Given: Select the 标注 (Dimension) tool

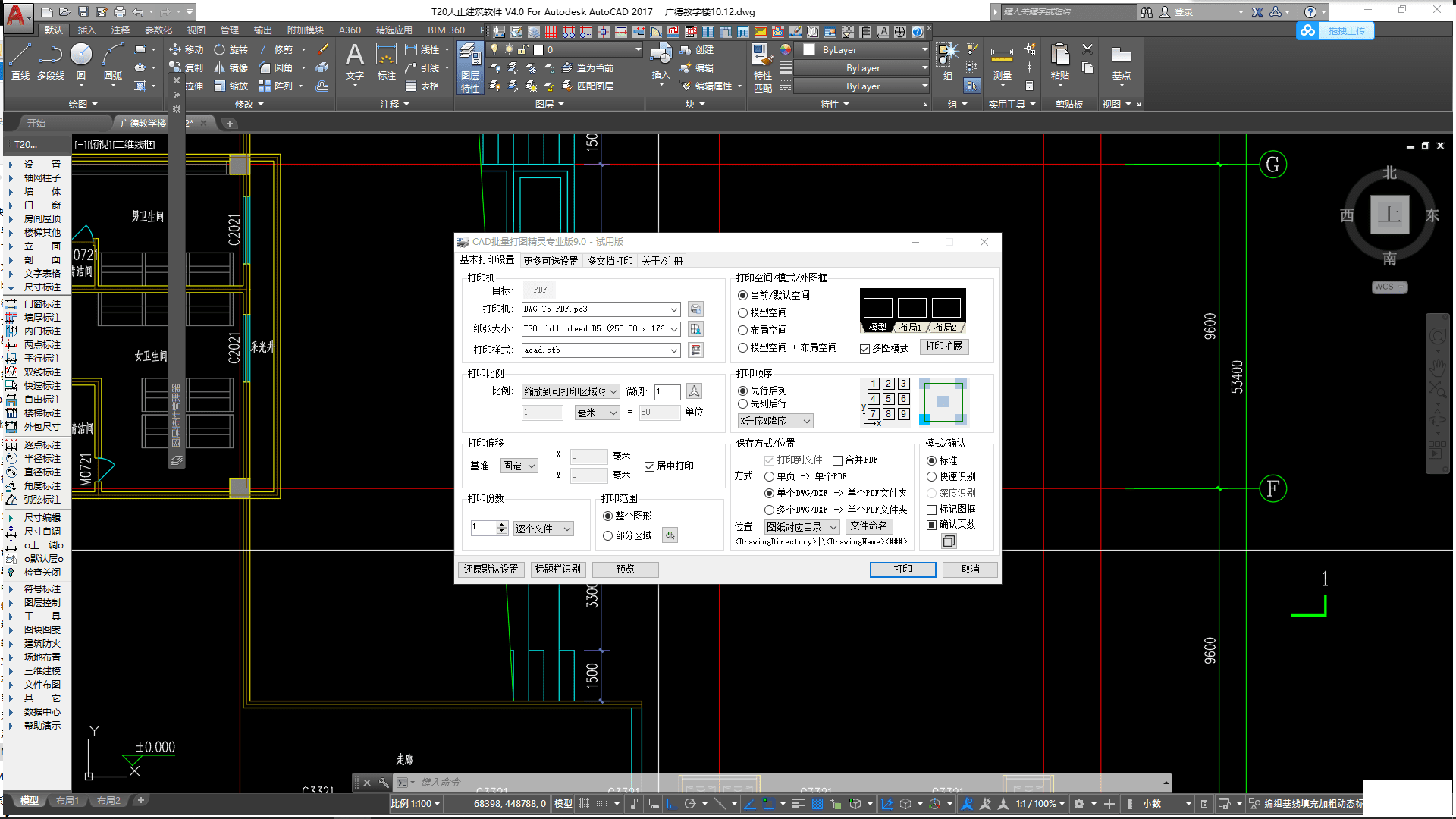Looking at the screenshot, I should tap(387, 61).
